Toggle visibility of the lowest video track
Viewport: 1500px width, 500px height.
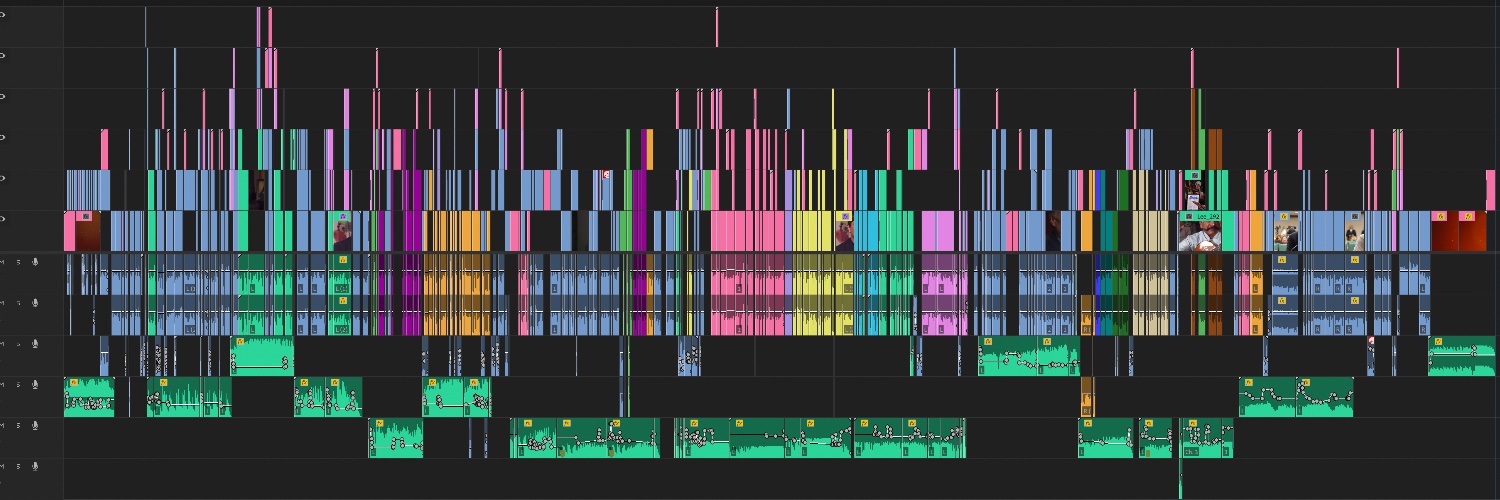click(x=3, y=219)
